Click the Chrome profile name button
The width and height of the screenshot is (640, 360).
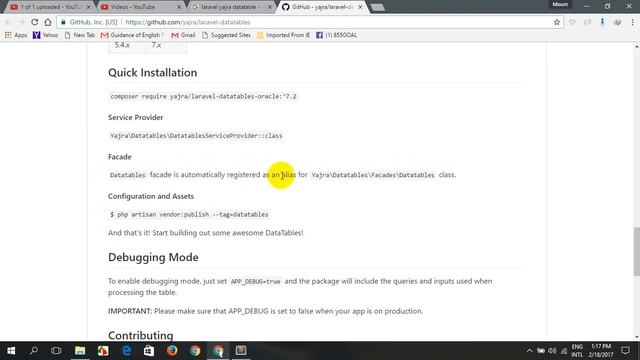[x=560, y=4]
